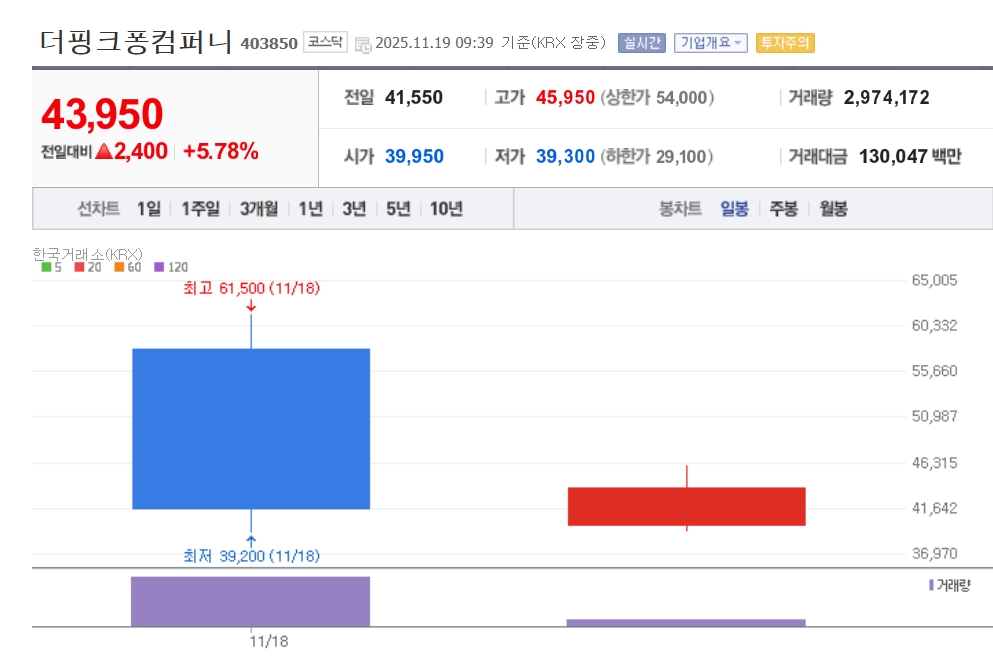Click the 실시간 real-time badge
This screenshot has height=669, width=993.
tap(642, 43)
